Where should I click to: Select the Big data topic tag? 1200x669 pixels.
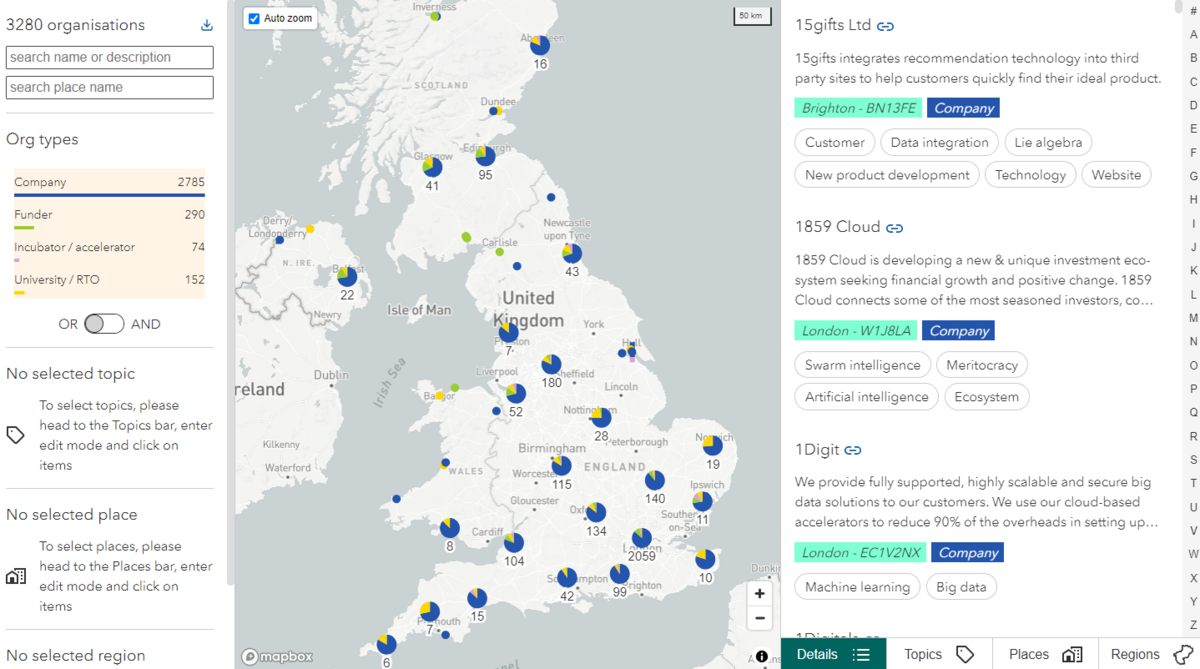[961, 587]
